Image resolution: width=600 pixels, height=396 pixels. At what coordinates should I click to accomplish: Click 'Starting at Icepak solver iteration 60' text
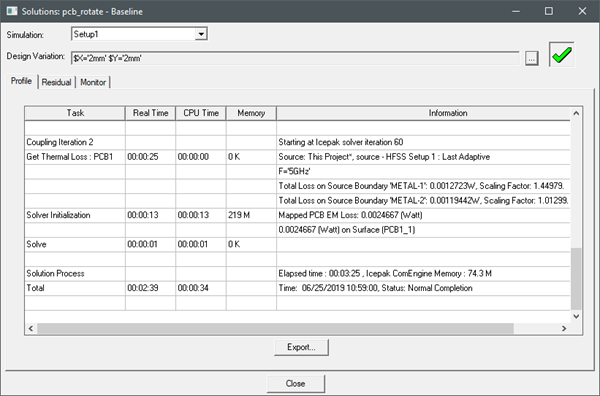(341, 142)
